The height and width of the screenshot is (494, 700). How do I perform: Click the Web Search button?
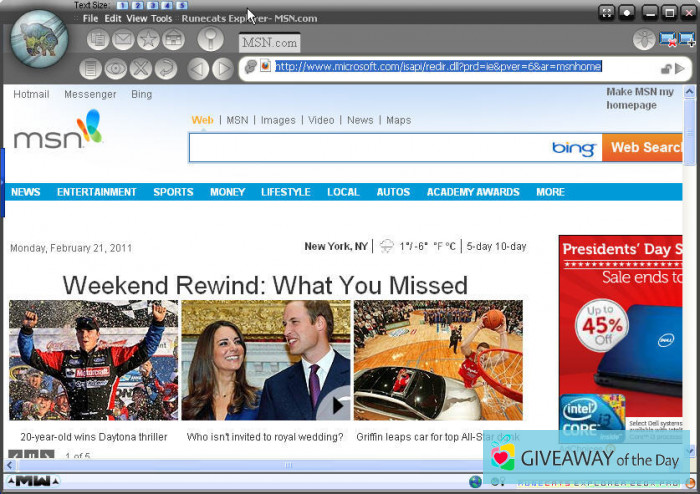click(x=645, y=148)
